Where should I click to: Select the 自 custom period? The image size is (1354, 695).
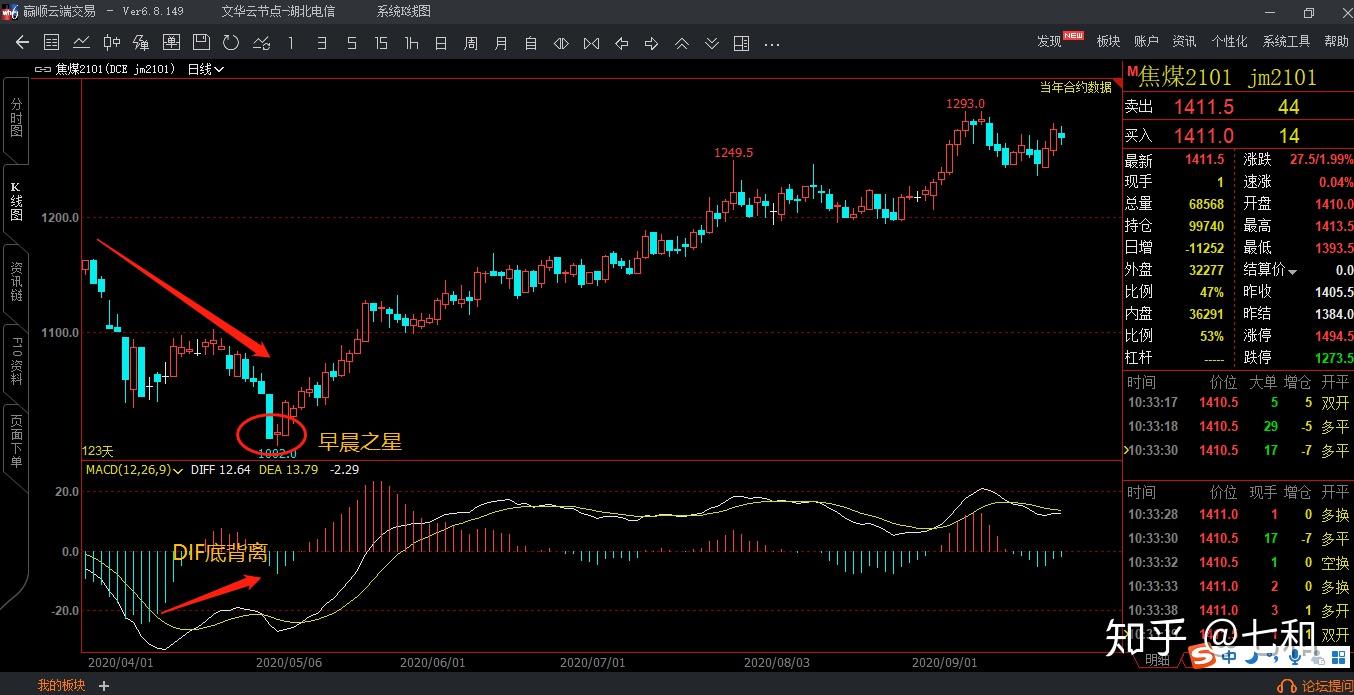(531, 43)
